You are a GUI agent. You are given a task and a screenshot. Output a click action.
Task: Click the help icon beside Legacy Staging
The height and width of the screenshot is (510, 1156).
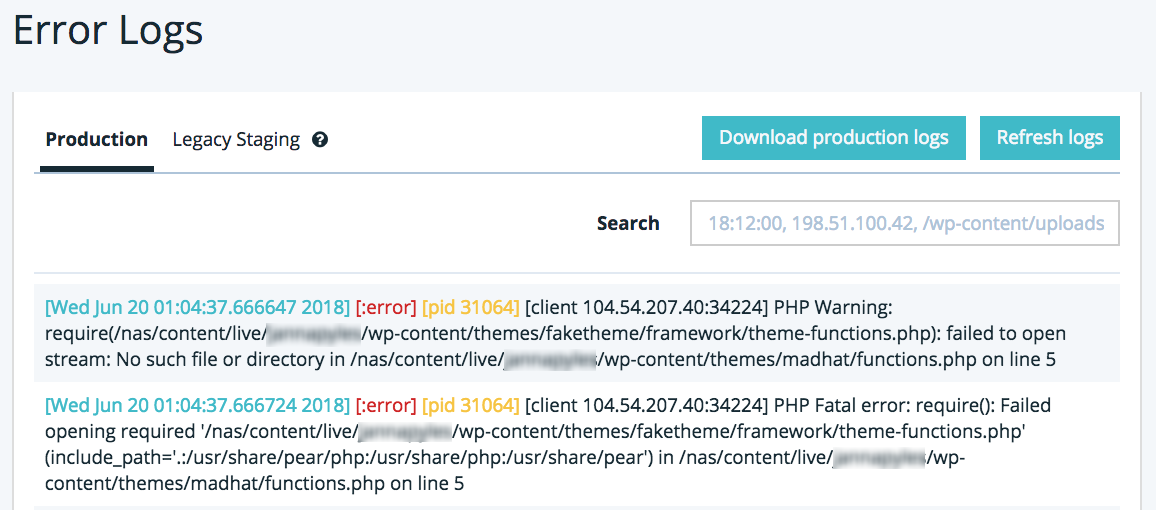(x=320, y=140)
